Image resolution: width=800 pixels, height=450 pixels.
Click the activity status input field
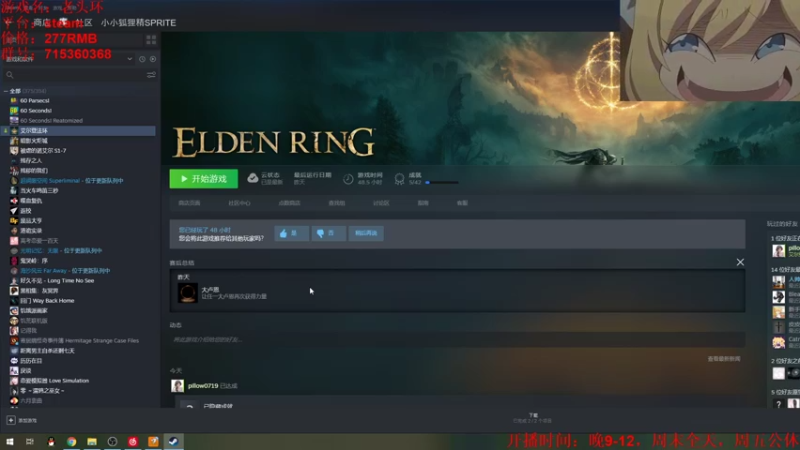457,340
